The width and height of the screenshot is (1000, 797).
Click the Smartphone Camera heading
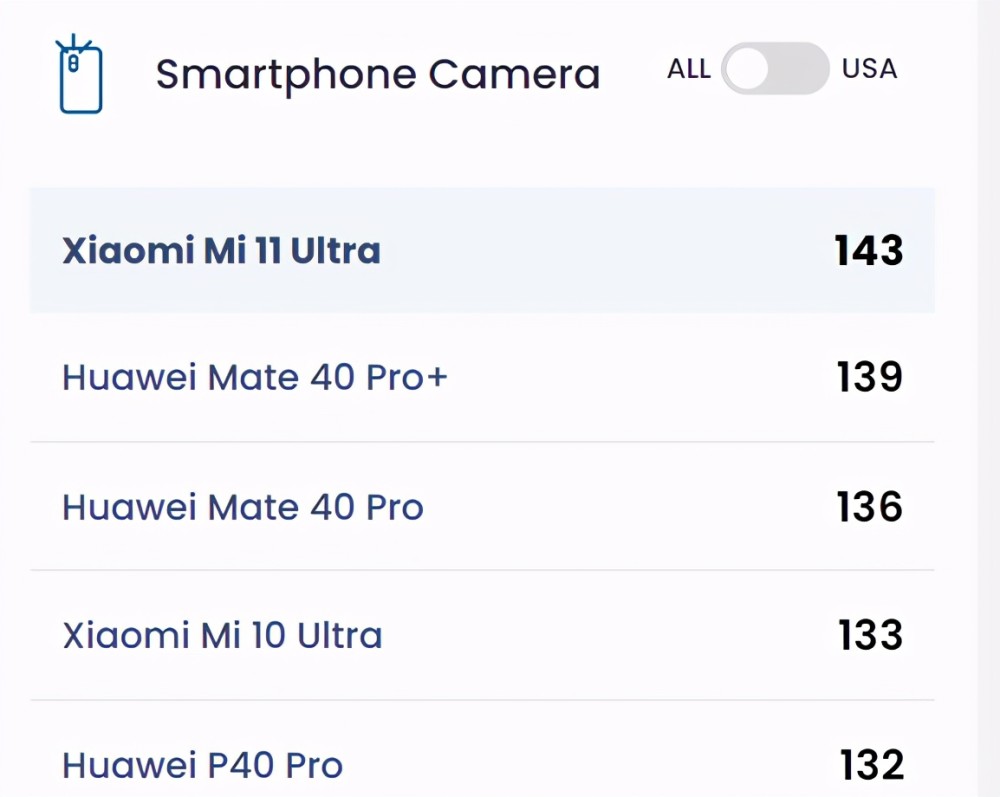[378, 75]
